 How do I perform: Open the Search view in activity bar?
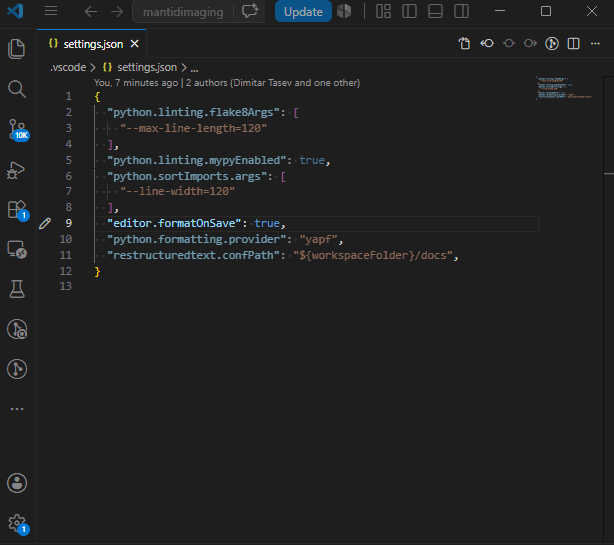tap(17, 89)
